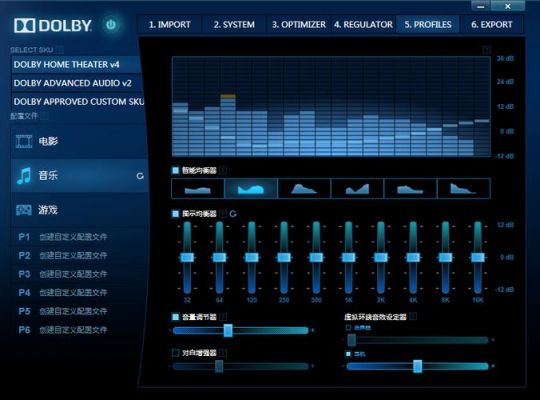Choose the second highlighted equalizer preset curve
This screenshot has width=540, height=400.
pos(251,188)
